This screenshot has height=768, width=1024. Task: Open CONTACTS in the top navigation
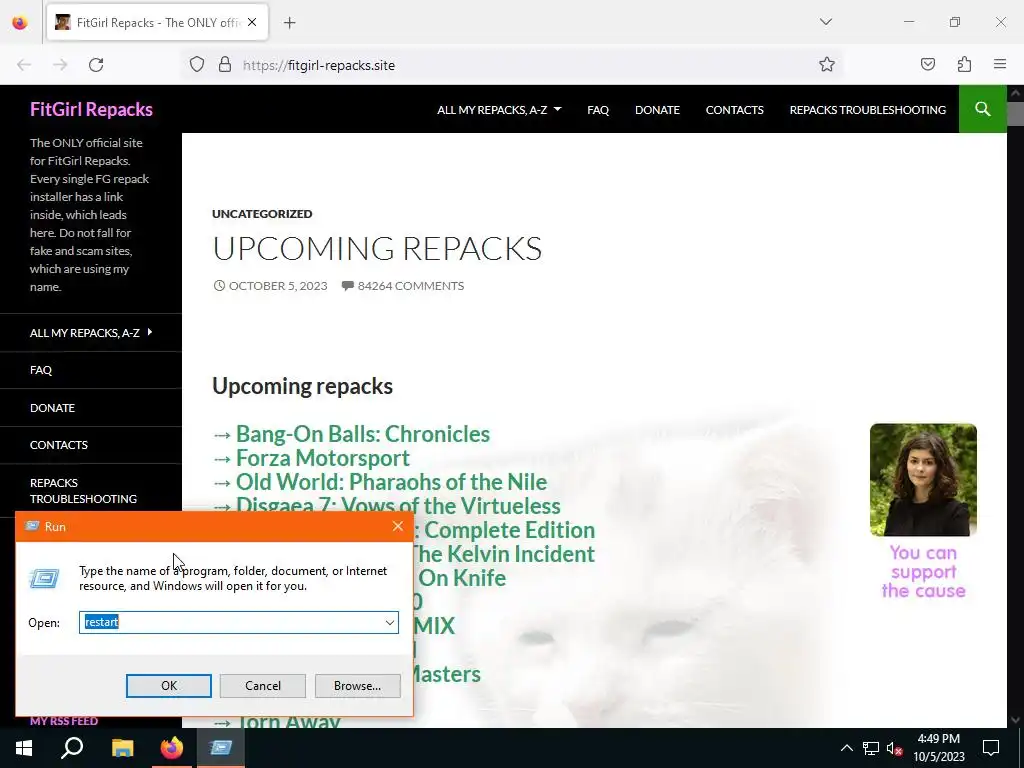[734, 110]
